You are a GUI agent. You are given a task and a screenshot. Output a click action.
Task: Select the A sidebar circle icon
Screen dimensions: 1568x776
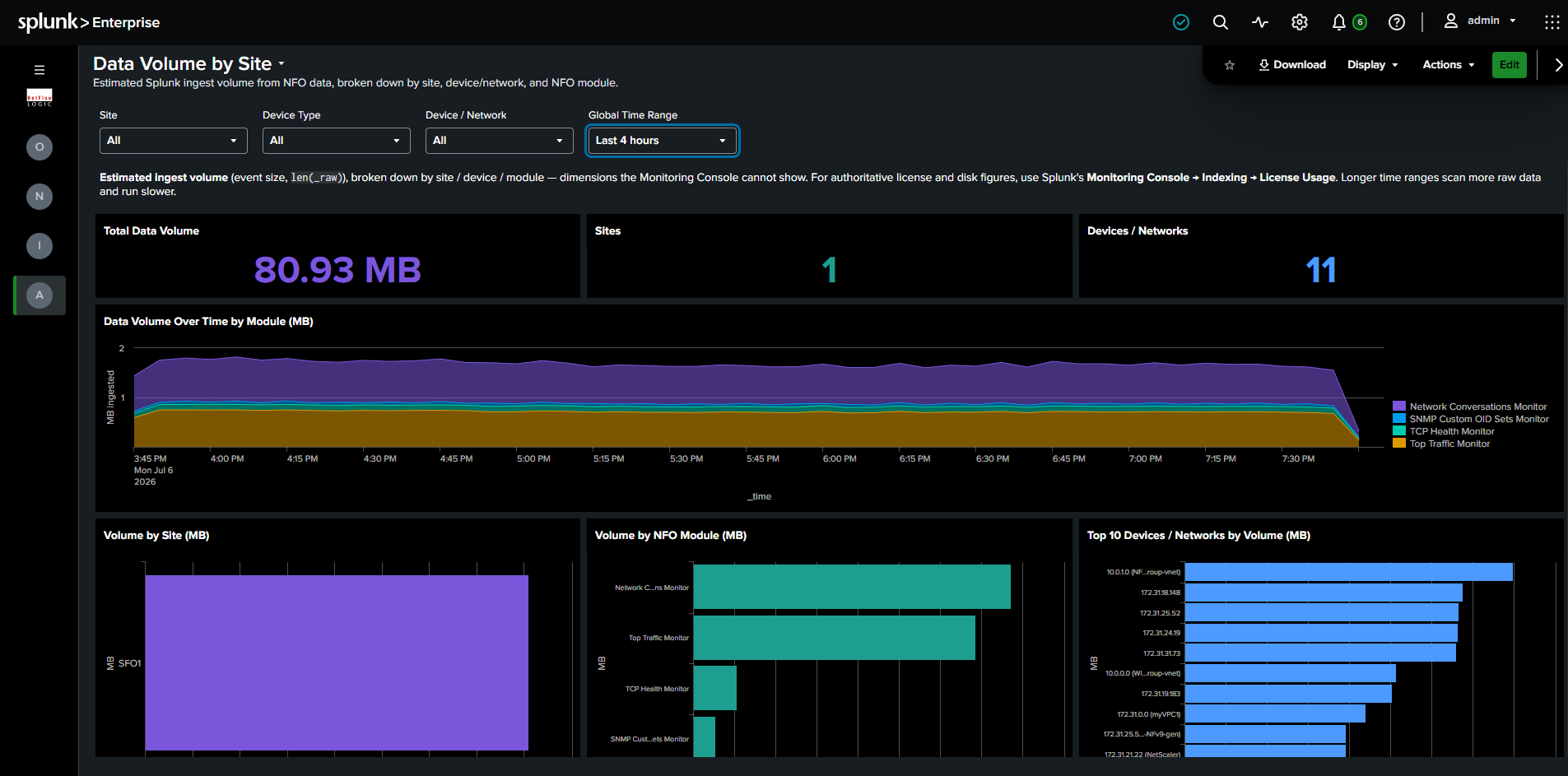pyautogui.click(x=40, y=295)
